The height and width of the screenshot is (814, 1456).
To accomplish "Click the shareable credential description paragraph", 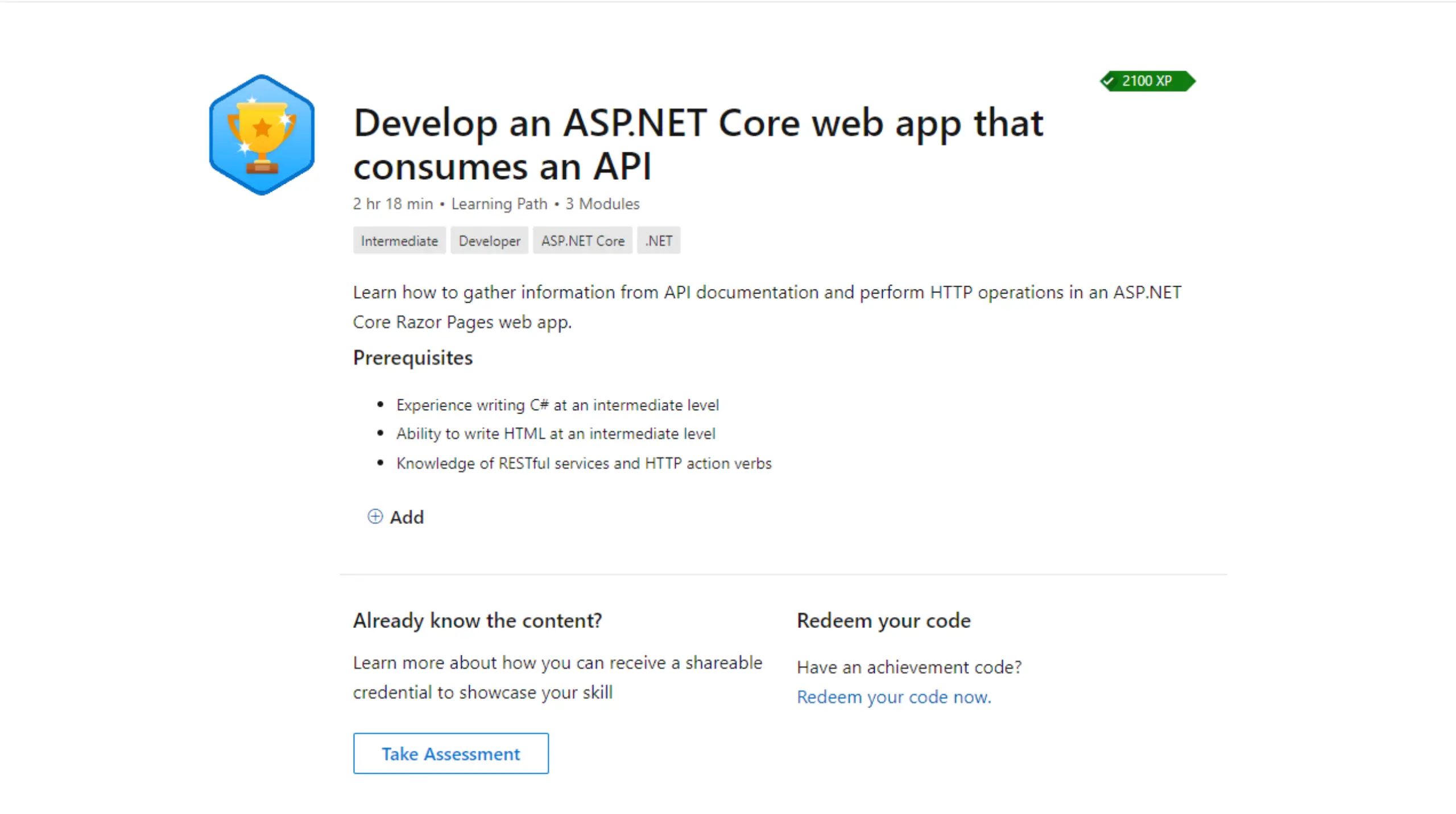I will tap(557, 677).
